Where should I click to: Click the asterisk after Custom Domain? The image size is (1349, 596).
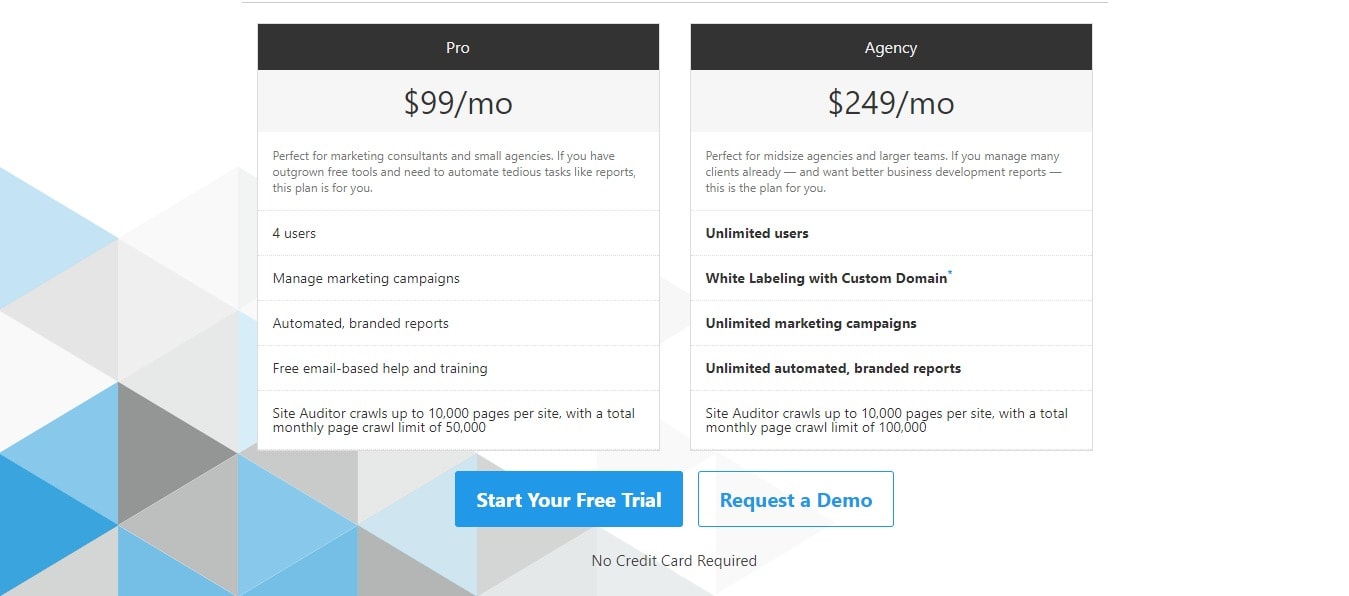pos(950,273)
